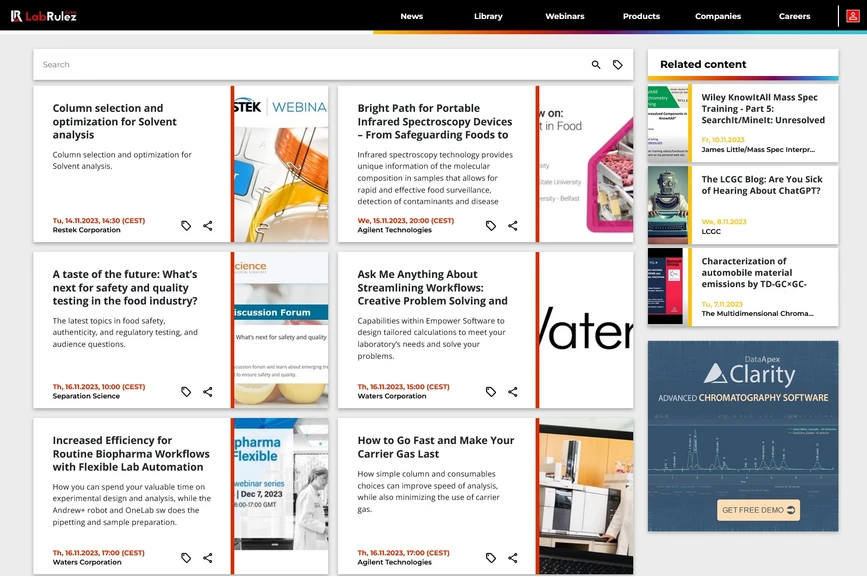Share the Ask Me Anything webinar

point(513,392)
